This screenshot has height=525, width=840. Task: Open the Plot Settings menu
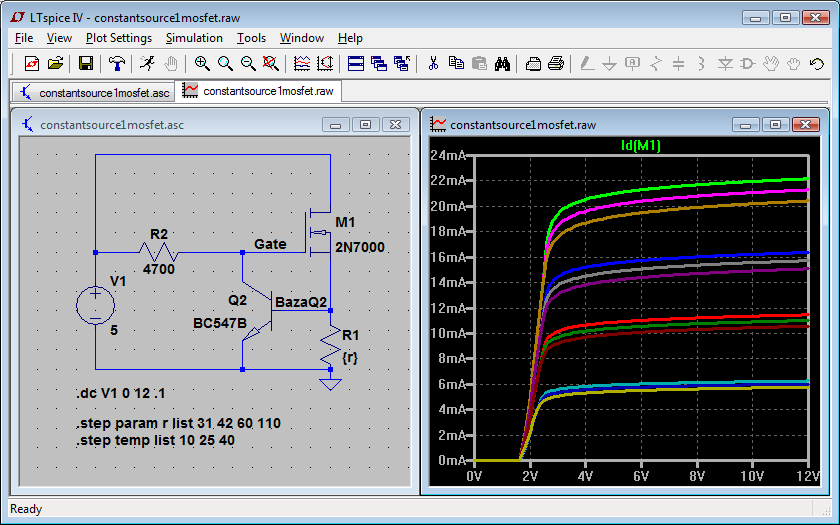(119, 38)
